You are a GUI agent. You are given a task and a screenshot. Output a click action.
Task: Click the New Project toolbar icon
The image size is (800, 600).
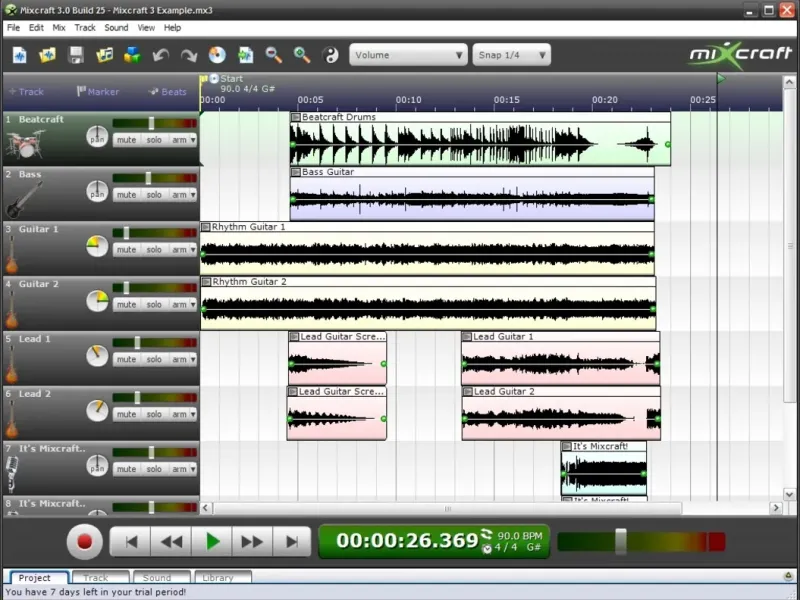click(x=19, y=55)
